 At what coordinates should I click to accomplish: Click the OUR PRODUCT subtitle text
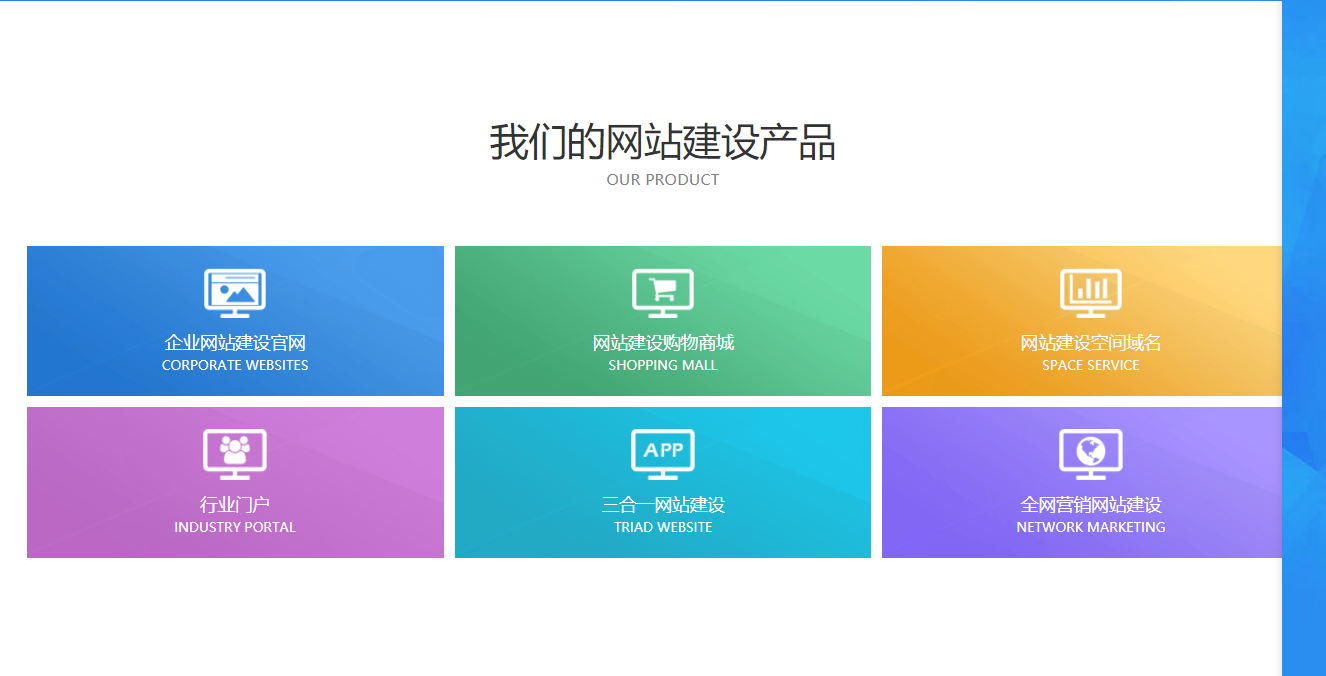pos(663,180)
